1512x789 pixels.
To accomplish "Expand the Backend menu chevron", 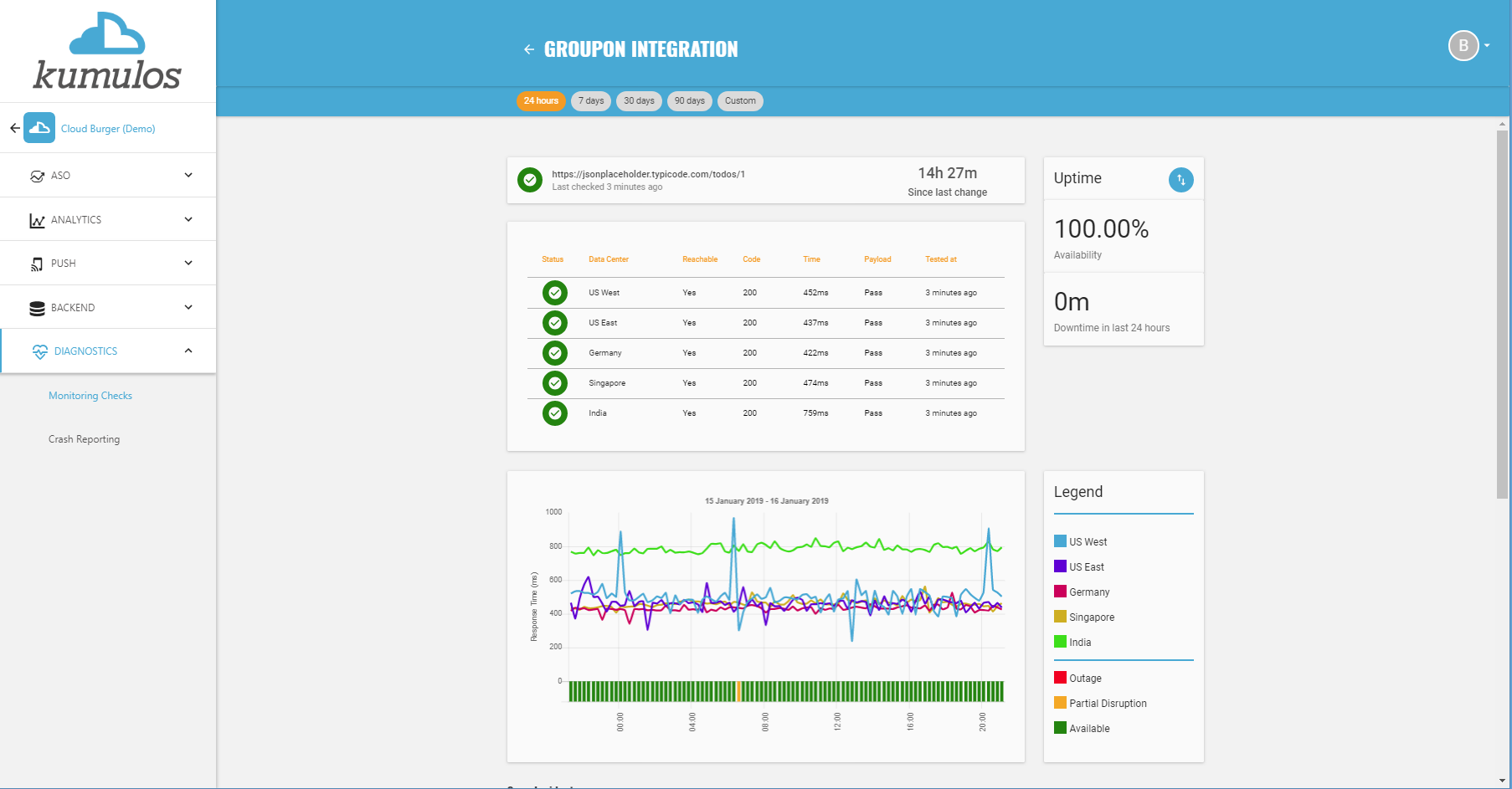I will 188,307.
